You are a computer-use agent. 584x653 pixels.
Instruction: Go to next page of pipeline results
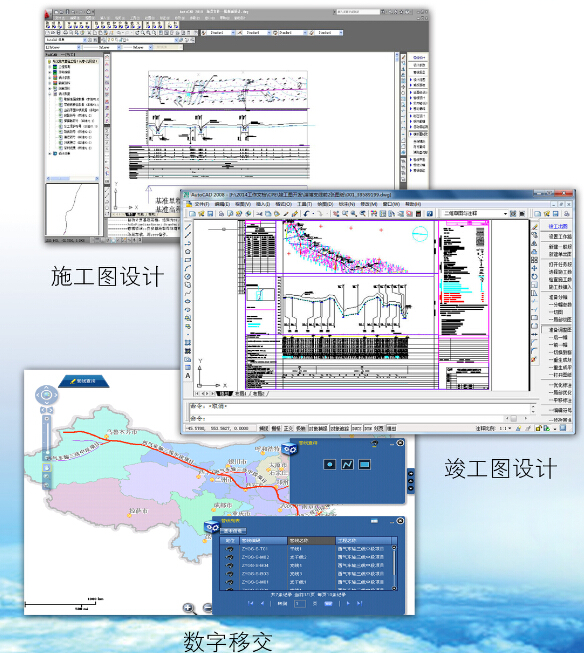pyautogui.click(x=348, y=603)
